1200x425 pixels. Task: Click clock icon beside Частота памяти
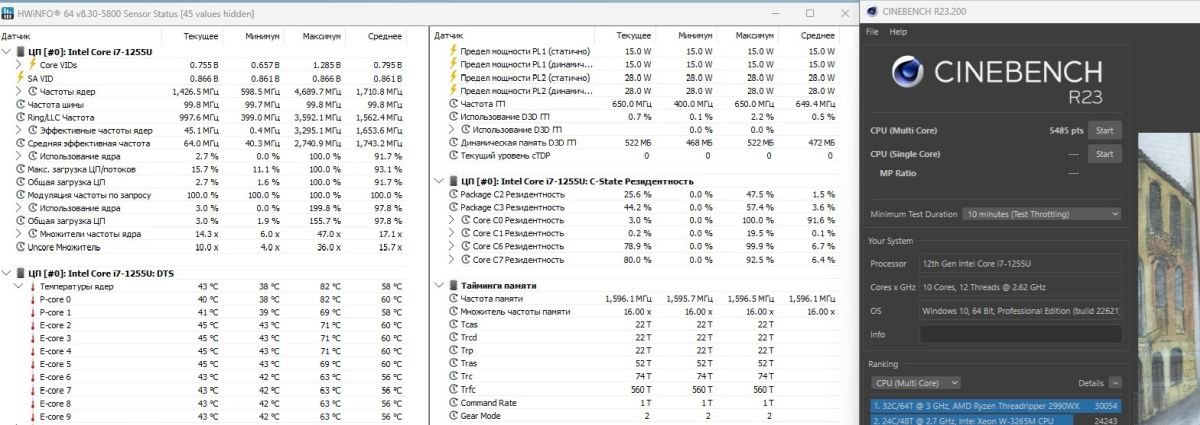[454, 298]
